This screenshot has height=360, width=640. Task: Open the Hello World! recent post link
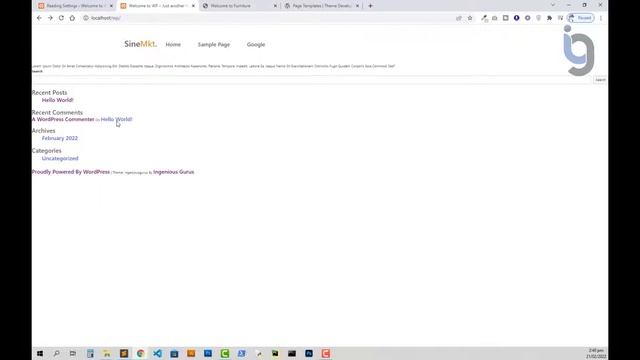(58, 100)
